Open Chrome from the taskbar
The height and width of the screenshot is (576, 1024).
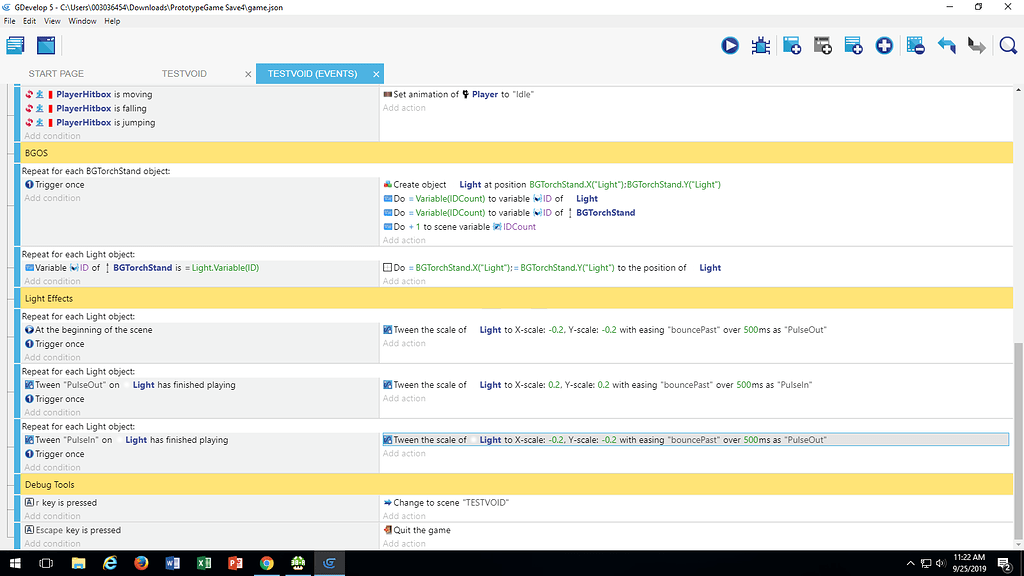click(266, 563)
